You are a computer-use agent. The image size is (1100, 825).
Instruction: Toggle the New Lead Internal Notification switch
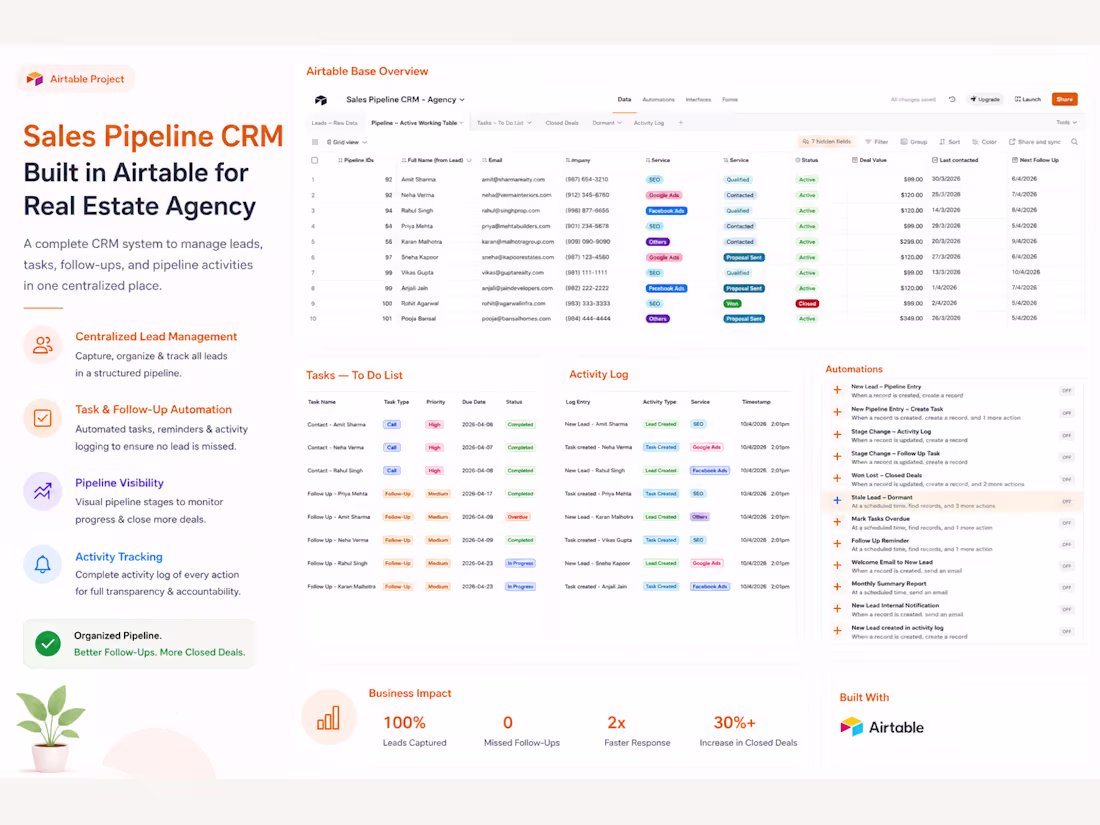pyautogui.click(x=1066, y=610)
